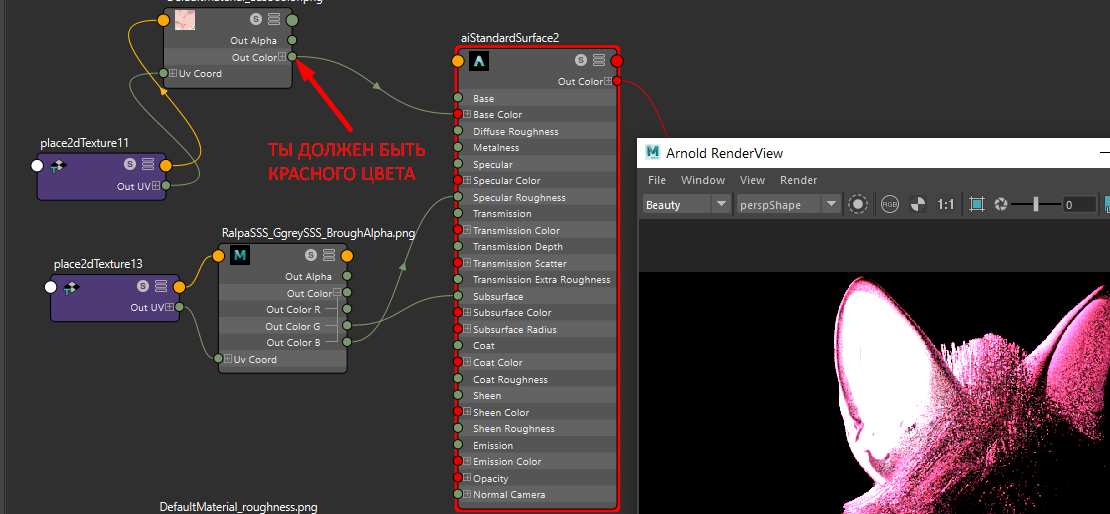Click the place2dTexture11 node type icon
This screenshot has height=514, width=1110.
tap(58, 166)
